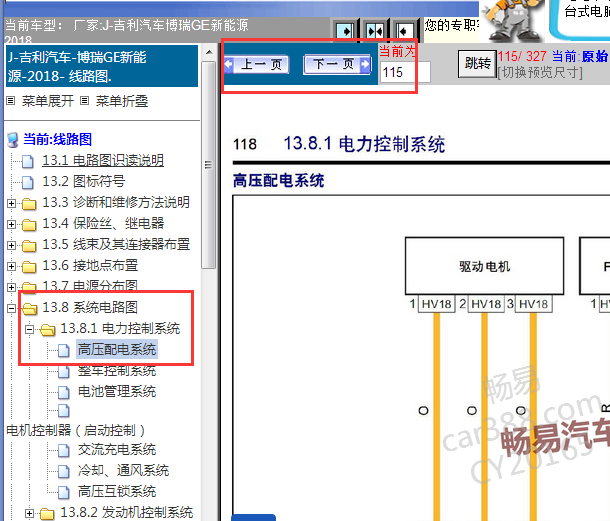The height and width of the screenshot is (521, 610).
Task: Click the left-arrow panel icon in toolbar
Action: pos(405,30)
